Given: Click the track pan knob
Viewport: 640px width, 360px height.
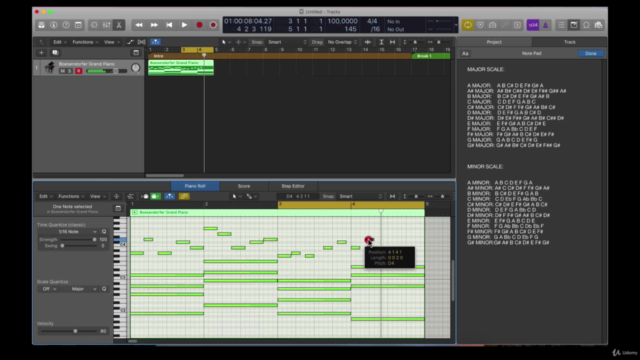Looking at the screenshot, I should (136, 68).
